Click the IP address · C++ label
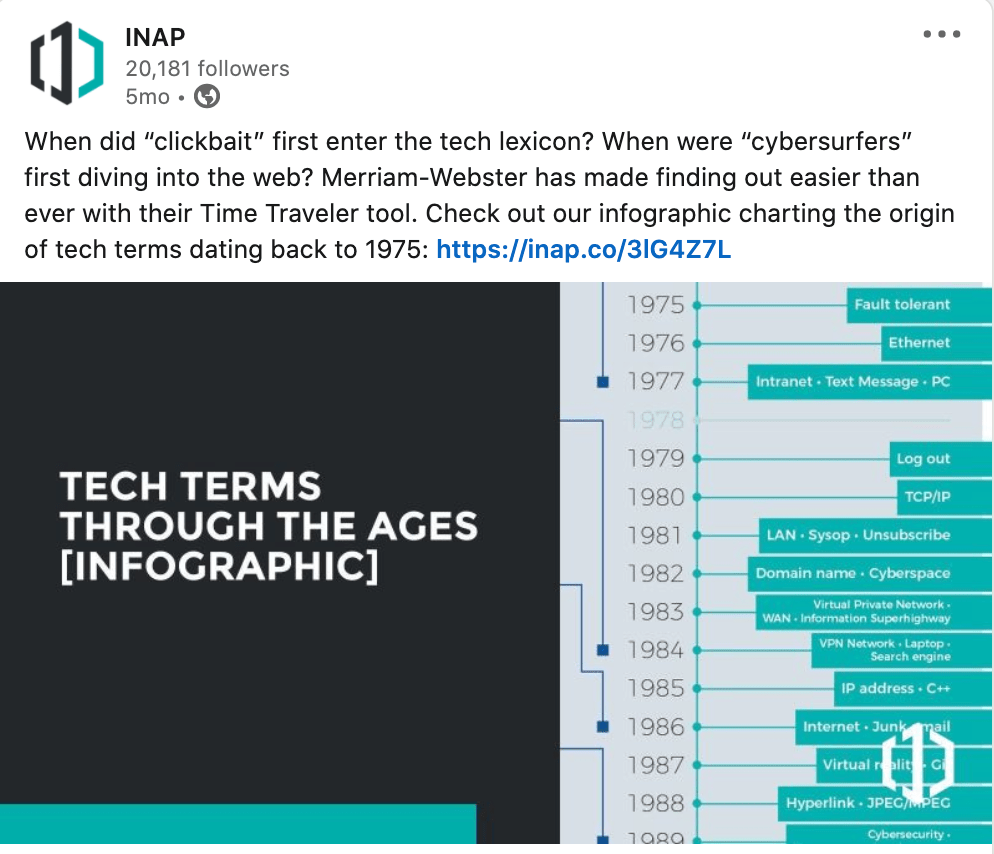 click(x=895, y=689)
